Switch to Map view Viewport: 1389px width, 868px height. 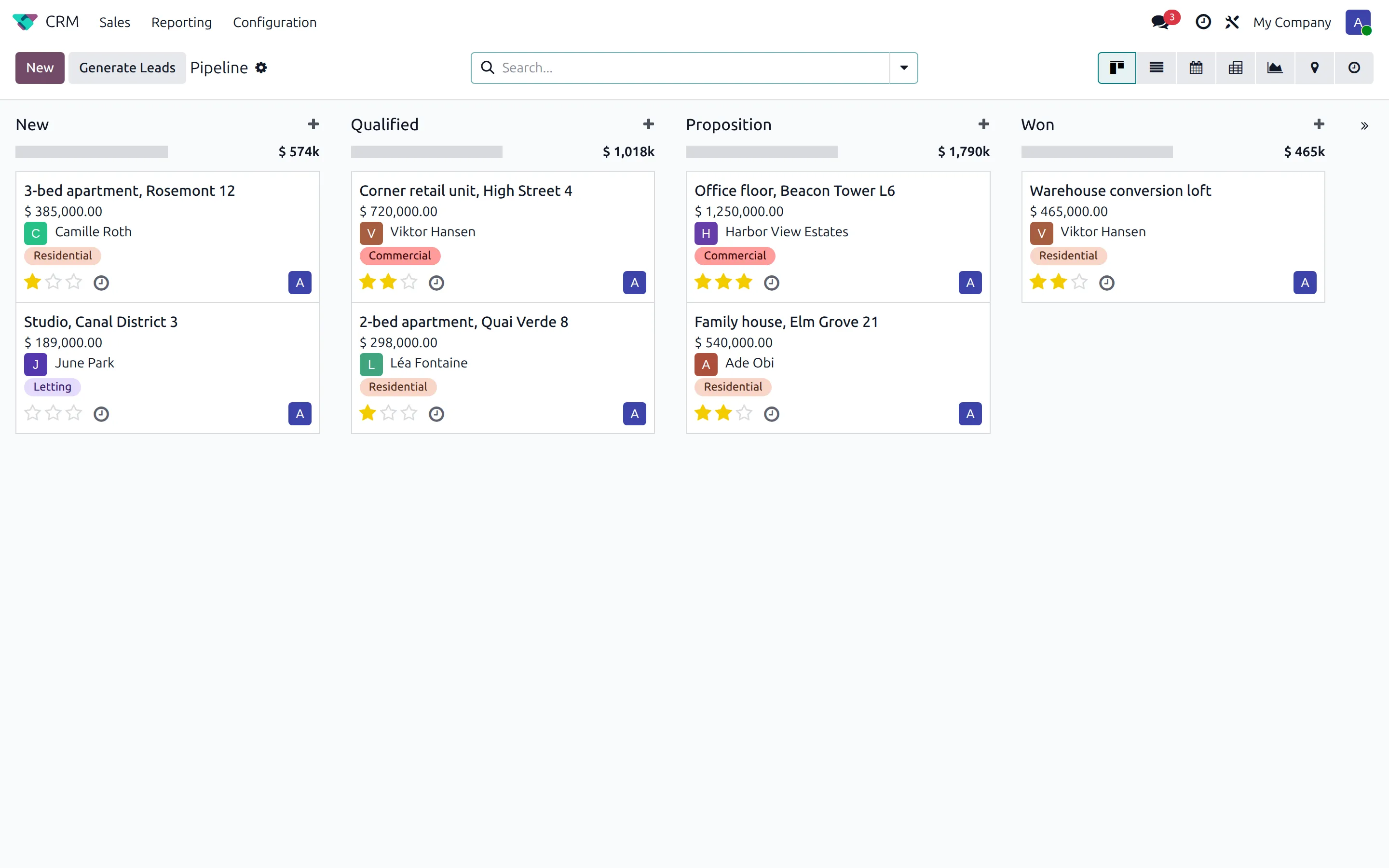1314,68
